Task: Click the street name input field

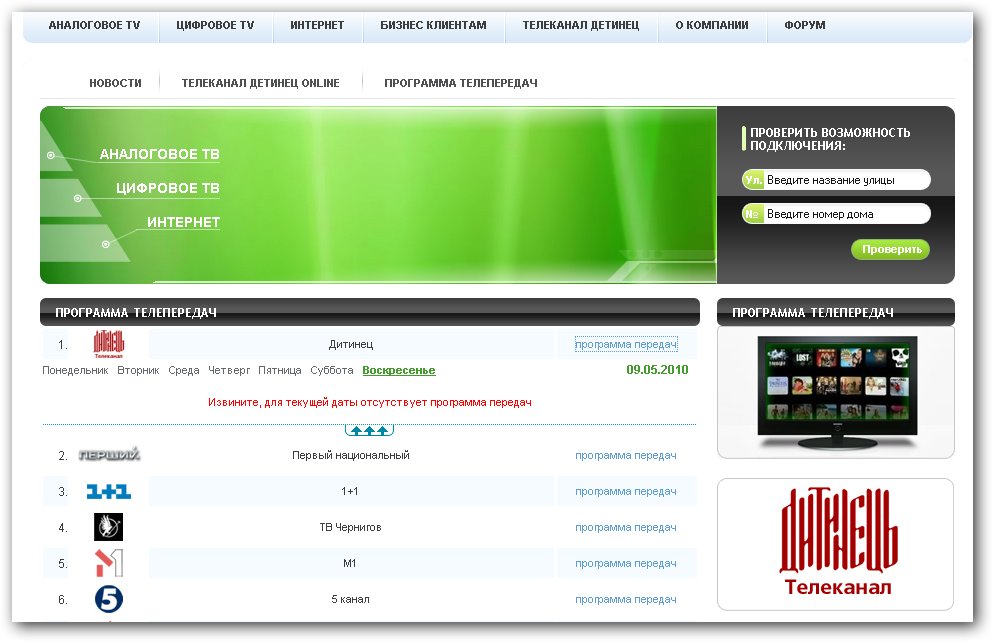Action: tap(845, 180)
